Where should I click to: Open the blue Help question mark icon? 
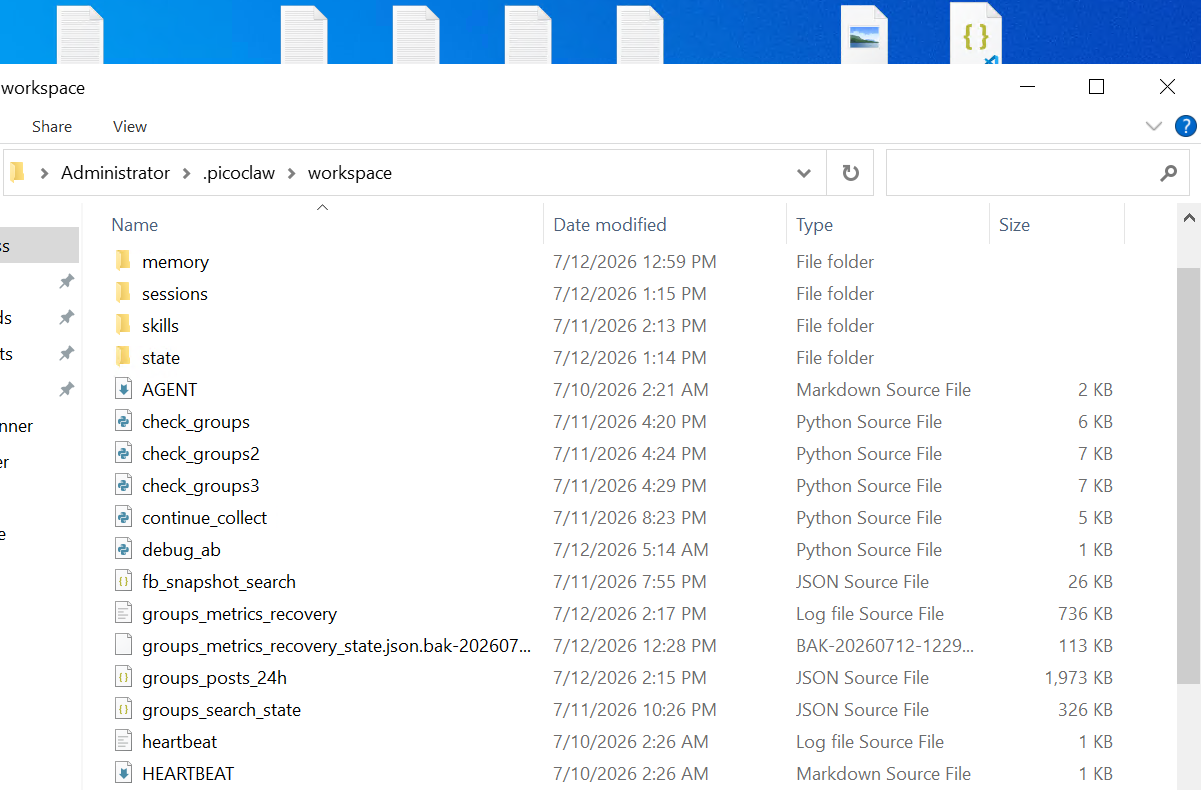pyautogui.click(x=1185, y=126)
